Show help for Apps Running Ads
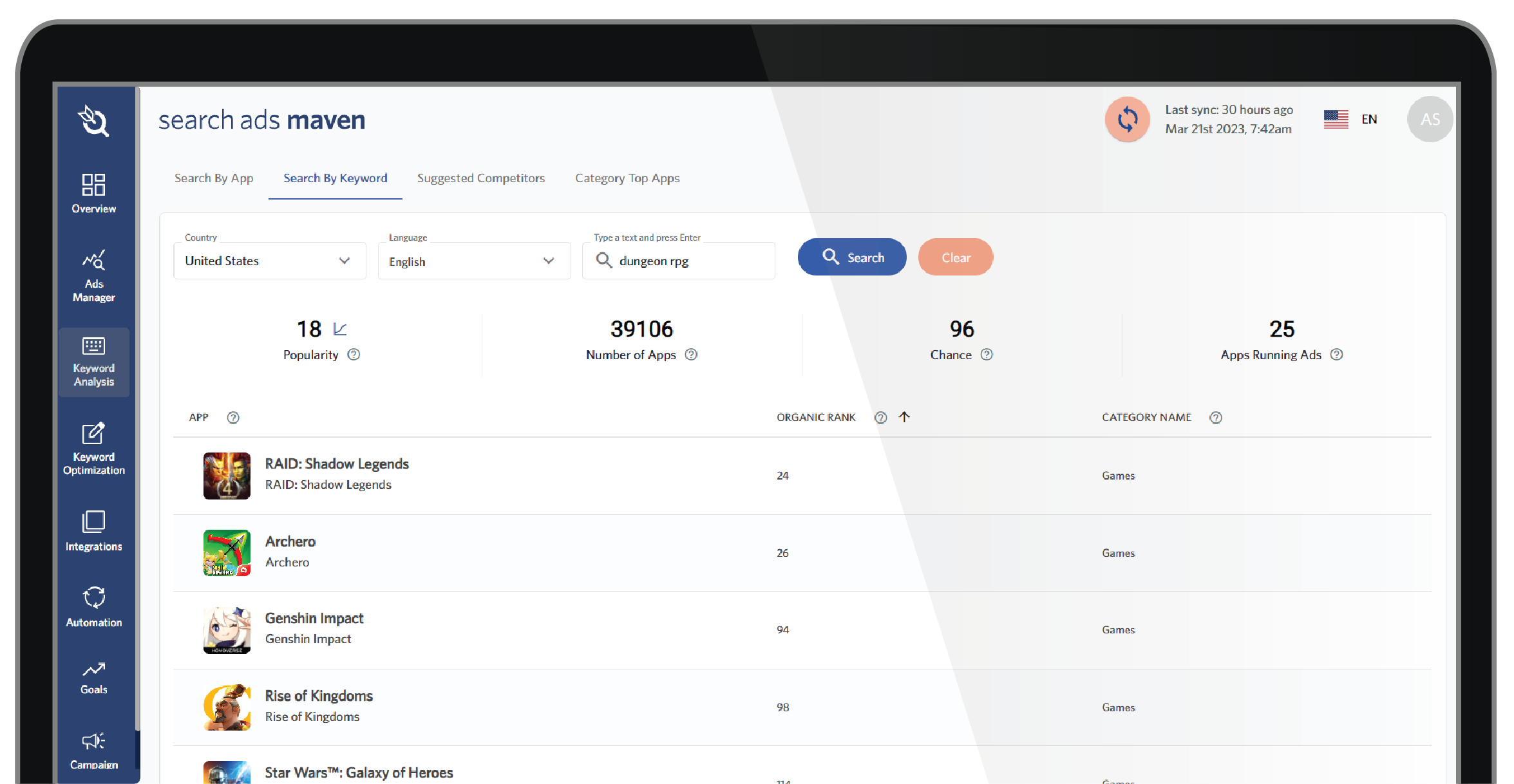The height and width of the screenshot is (784, 1514). coord(1337,355)
